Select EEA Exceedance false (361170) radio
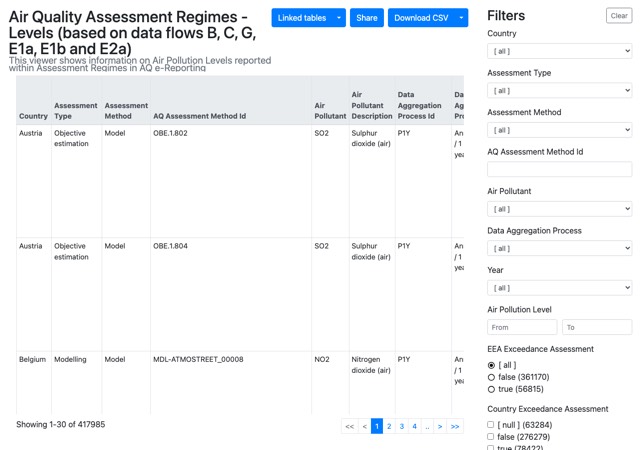Image resolution: width=640 pixels, height=450 pixels. pyautogui.click(x=491, y=377)
